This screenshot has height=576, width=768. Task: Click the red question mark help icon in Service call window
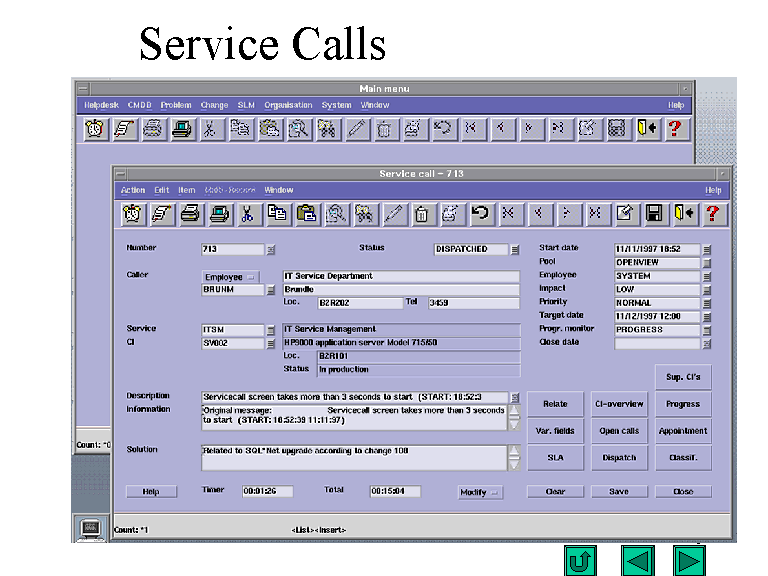[x=712, y=213]
